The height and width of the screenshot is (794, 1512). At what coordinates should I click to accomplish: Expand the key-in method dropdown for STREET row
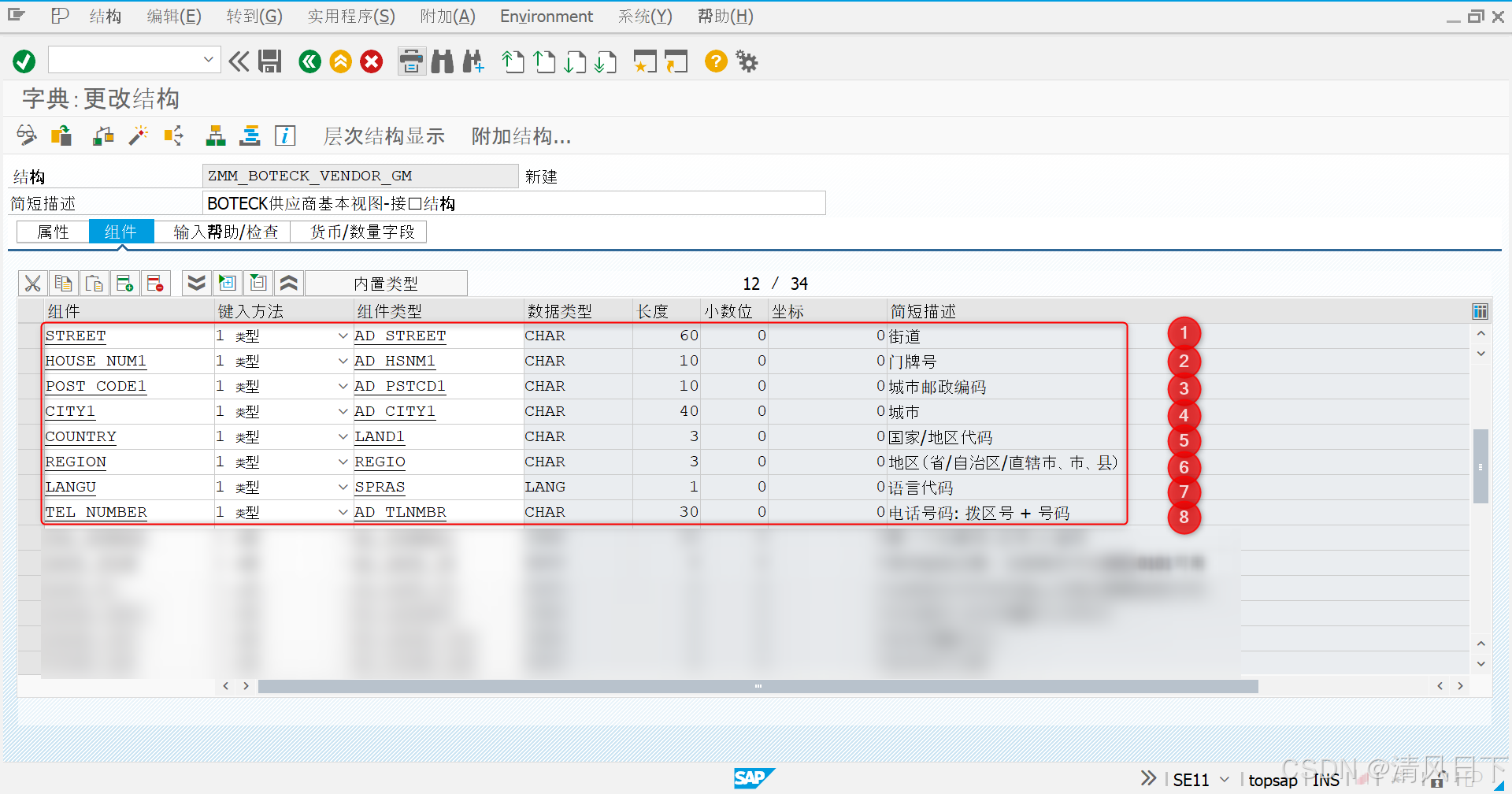(343, 336)
